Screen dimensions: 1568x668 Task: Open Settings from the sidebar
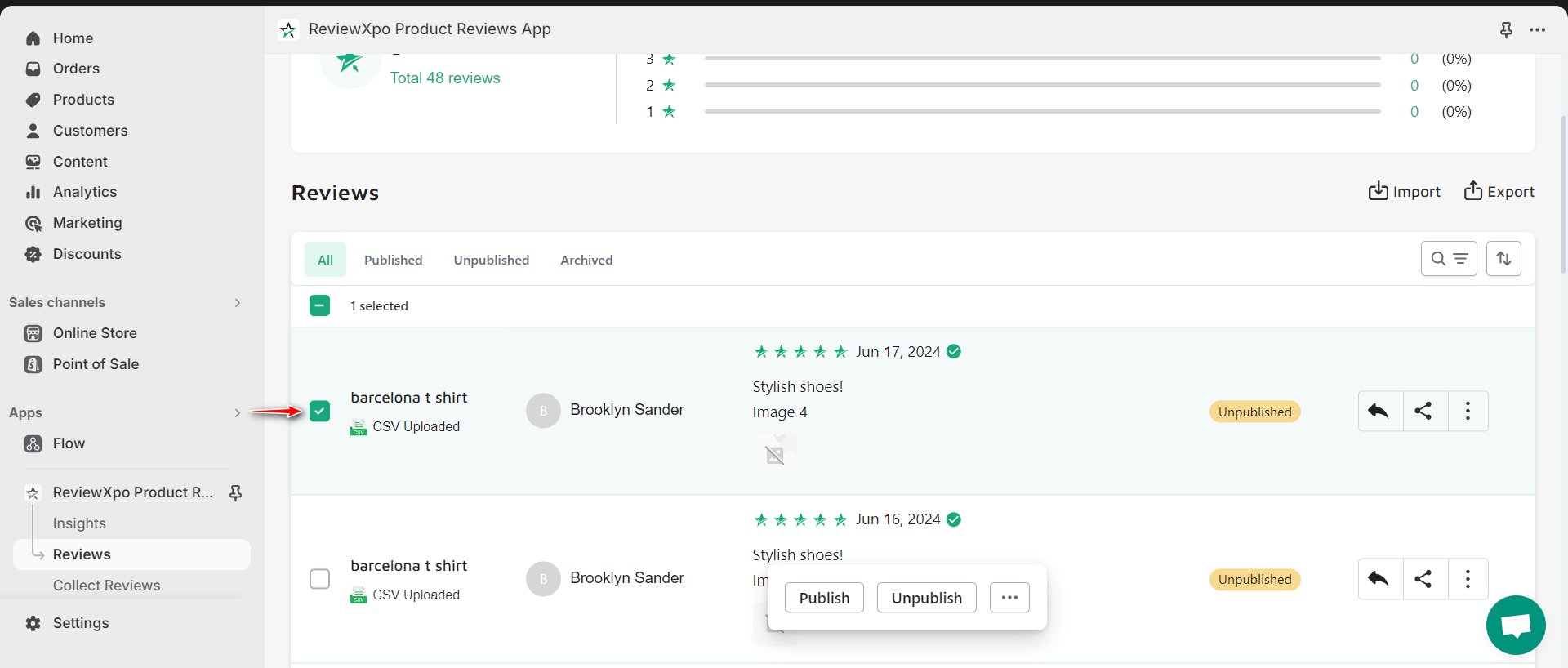coord(81,623)
